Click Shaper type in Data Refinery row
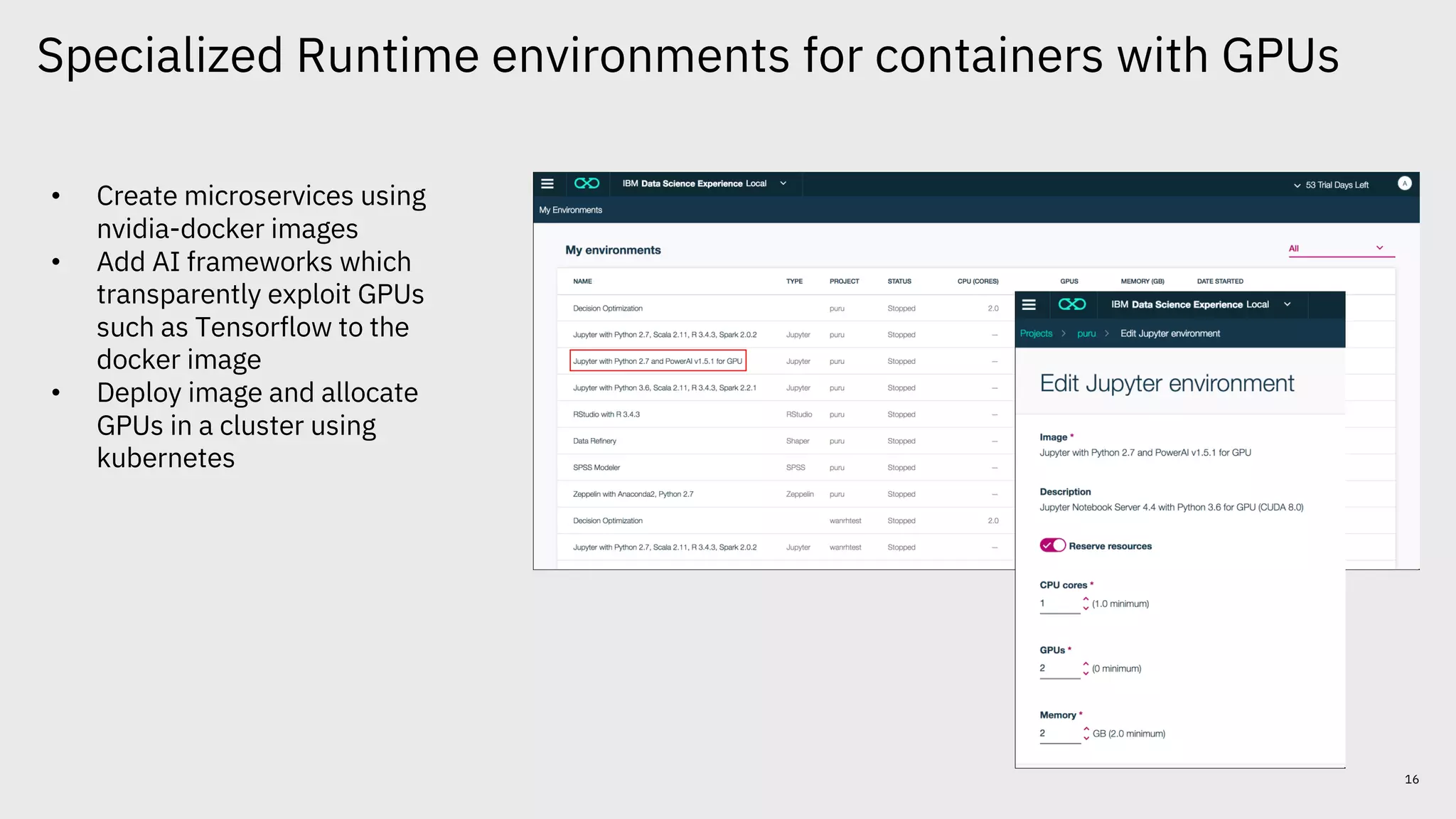Viewport: 1456px width, 819px height. click(798, 441)
